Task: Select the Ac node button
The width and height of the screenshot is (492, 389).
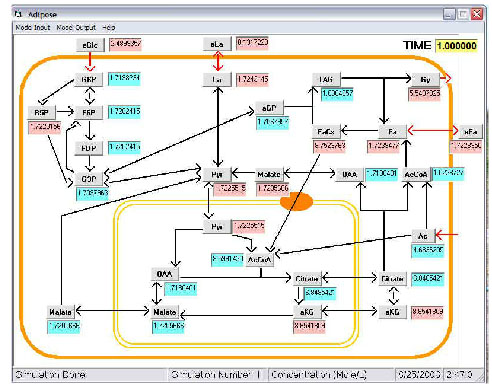Action: coord(423,236)
